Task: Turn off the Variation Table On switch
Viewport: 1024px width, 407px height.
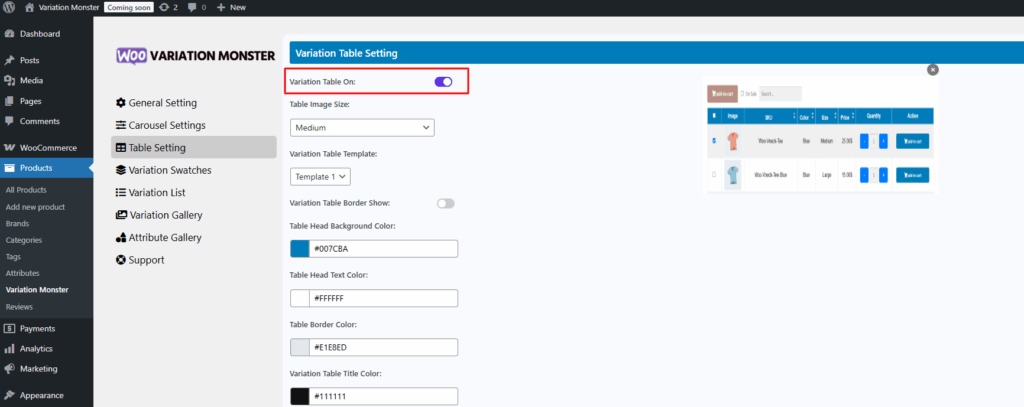Action: pos(443,82)
